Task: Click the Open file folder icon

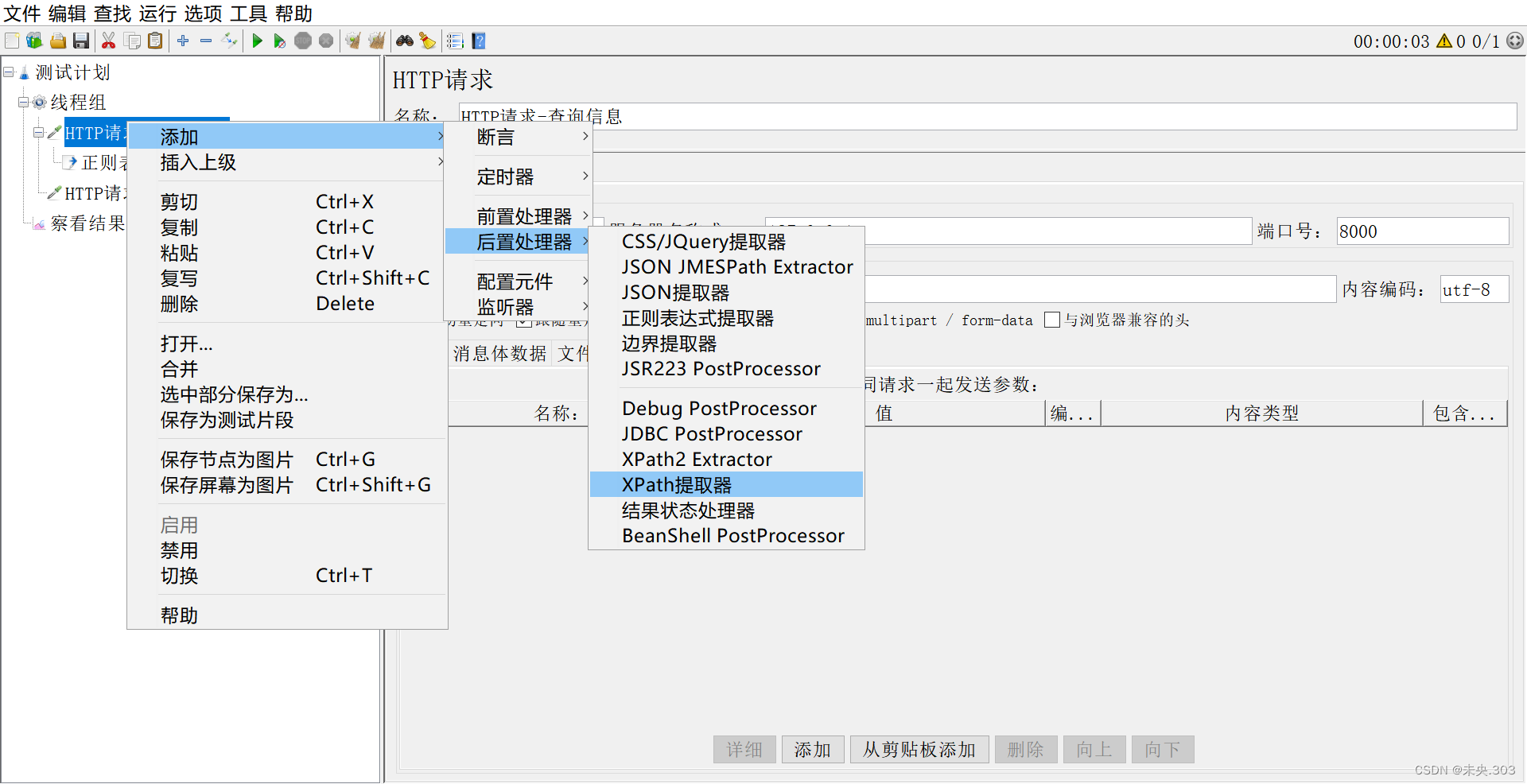Action: coord(58,41)
